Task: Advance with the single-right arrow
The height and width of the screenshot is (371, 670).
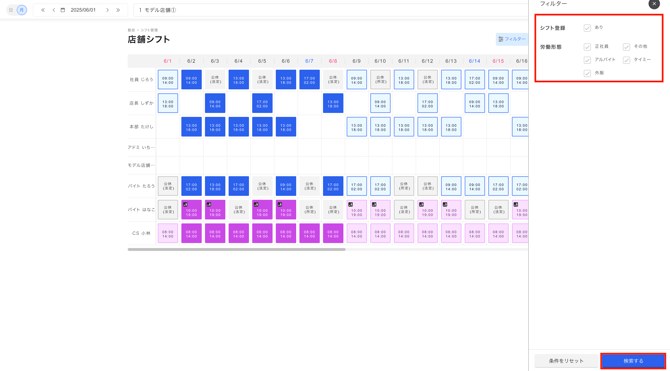Action: pos(107,10)
